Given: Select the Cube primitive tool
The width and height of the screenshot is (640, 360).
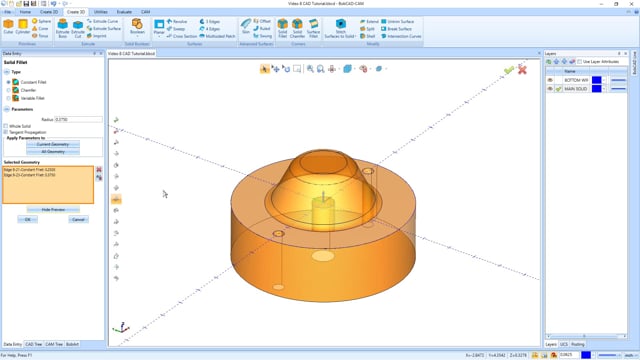Looking at the screenshot, I should [x=8, y=27].
